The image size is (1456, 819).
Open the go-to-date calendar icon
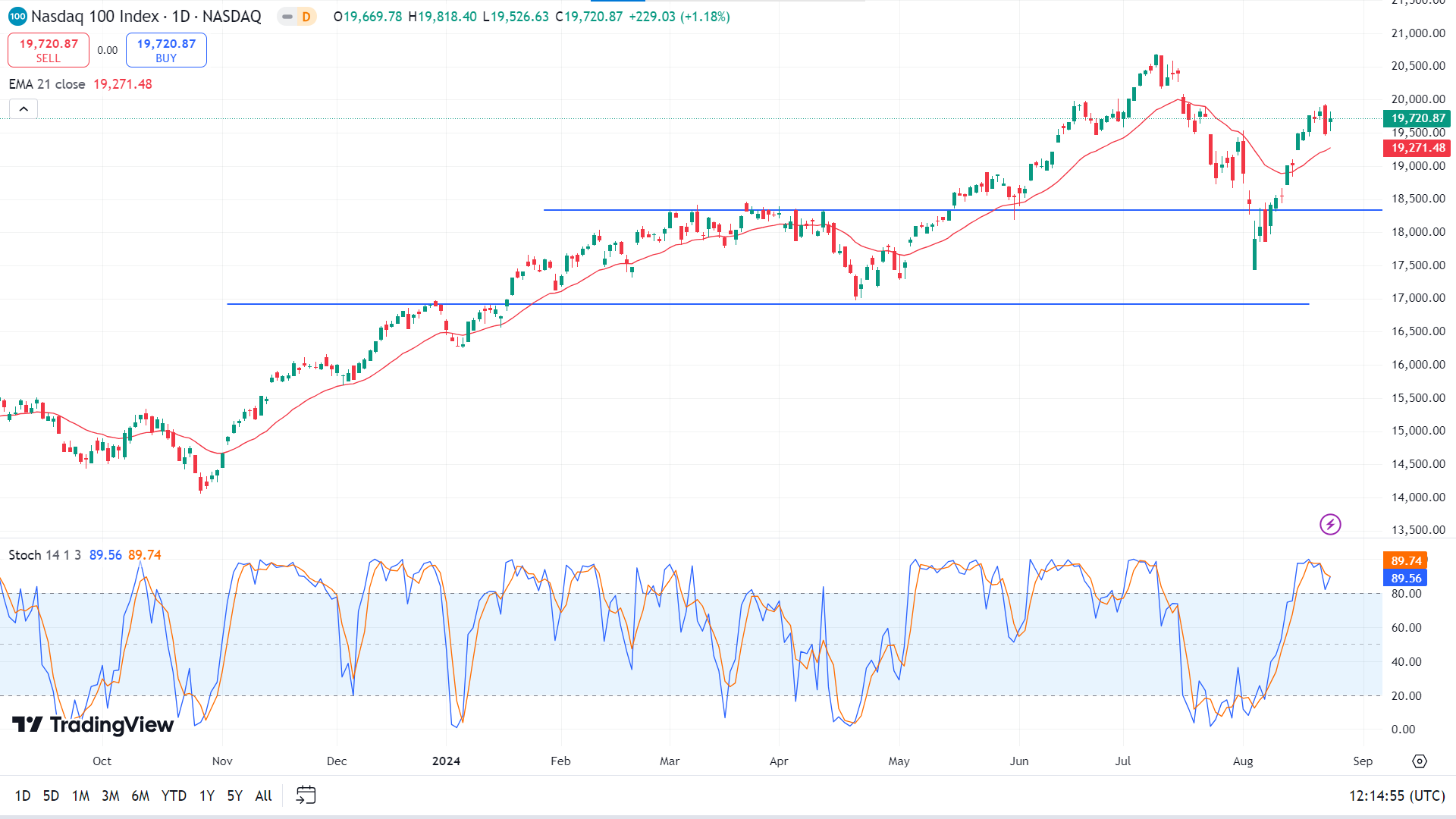tap(306, 795)
